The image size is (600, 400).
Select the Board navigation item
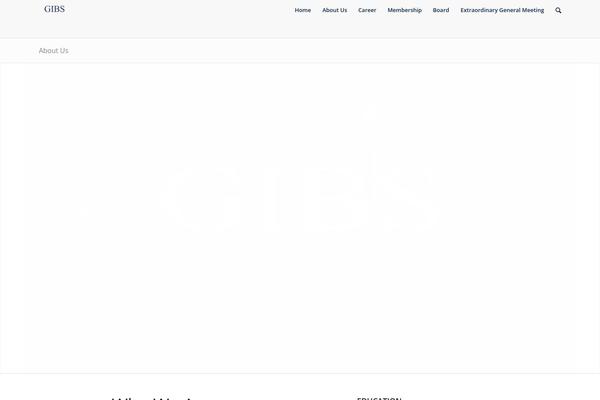[441, 10]
